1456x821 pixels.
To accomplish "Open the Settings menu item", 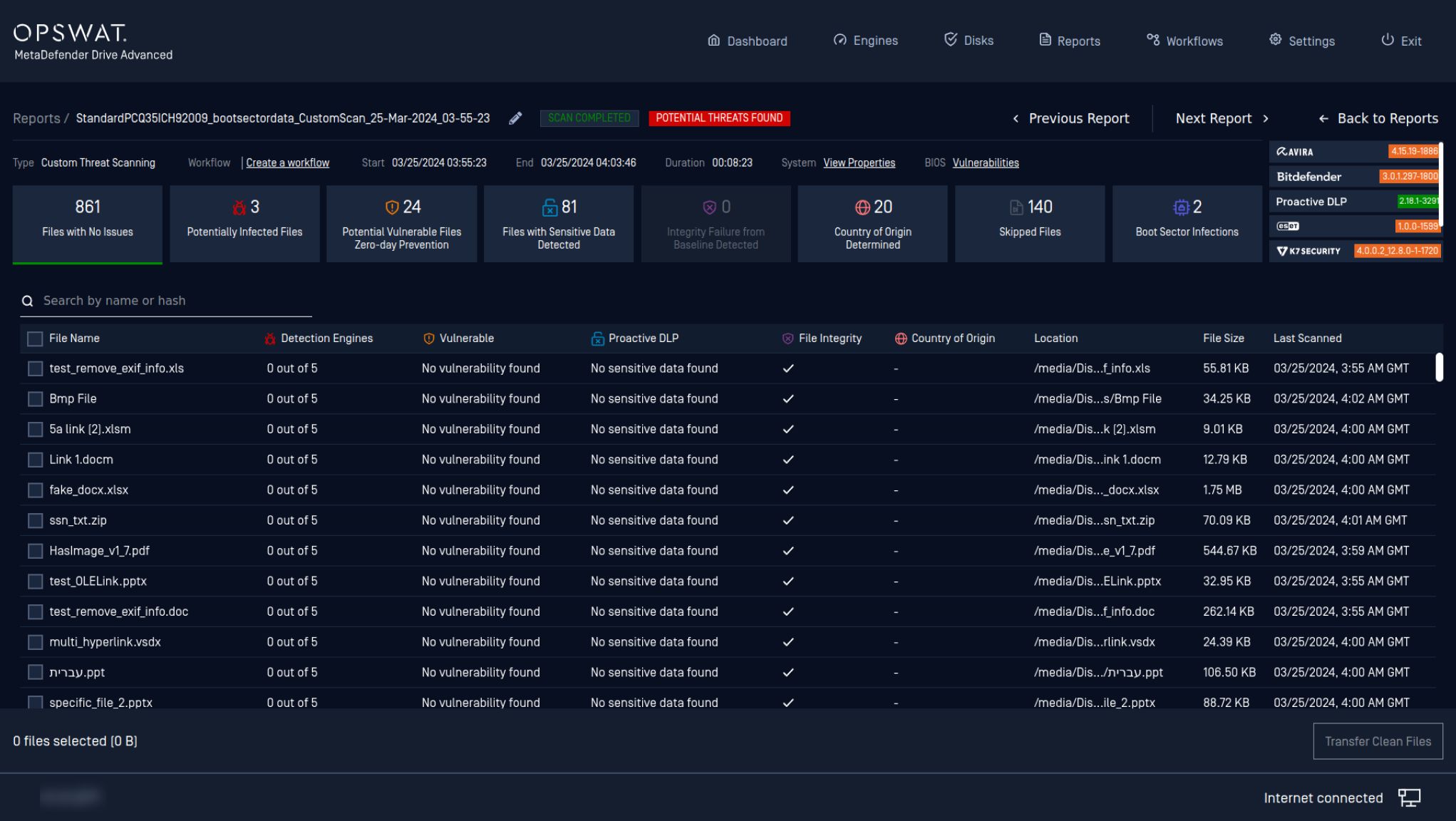I will coord(1302,41).
